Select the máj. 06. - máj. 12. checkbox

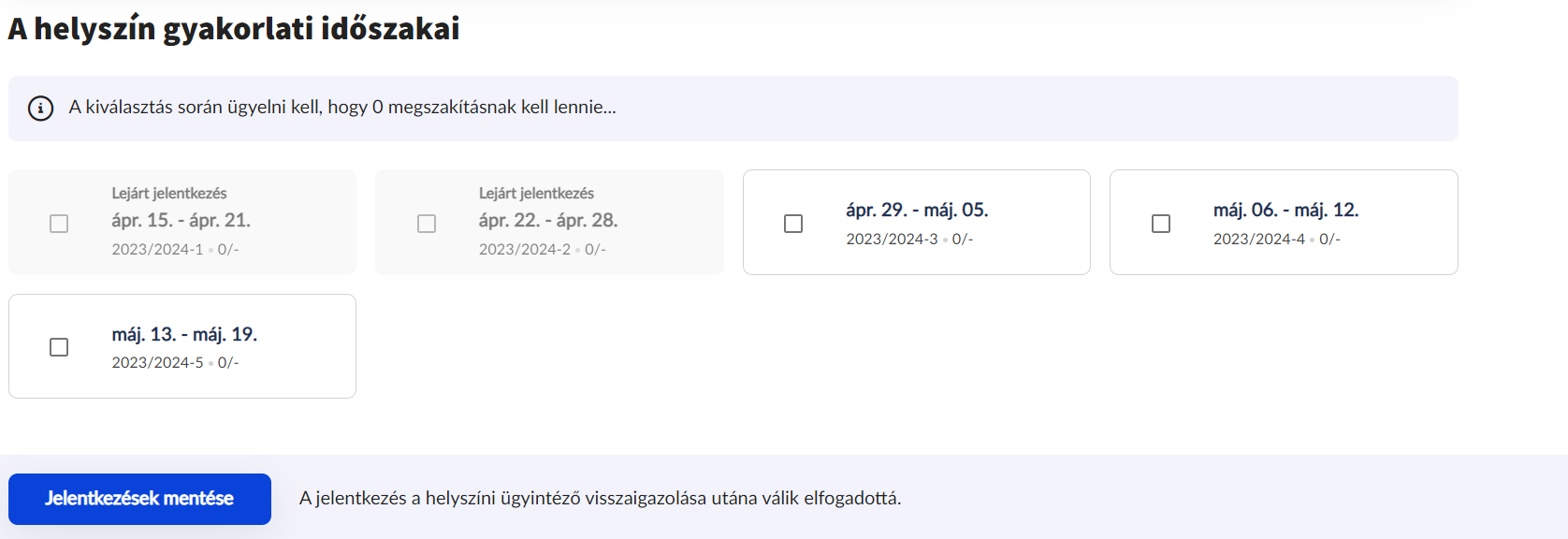(1161, 224)
